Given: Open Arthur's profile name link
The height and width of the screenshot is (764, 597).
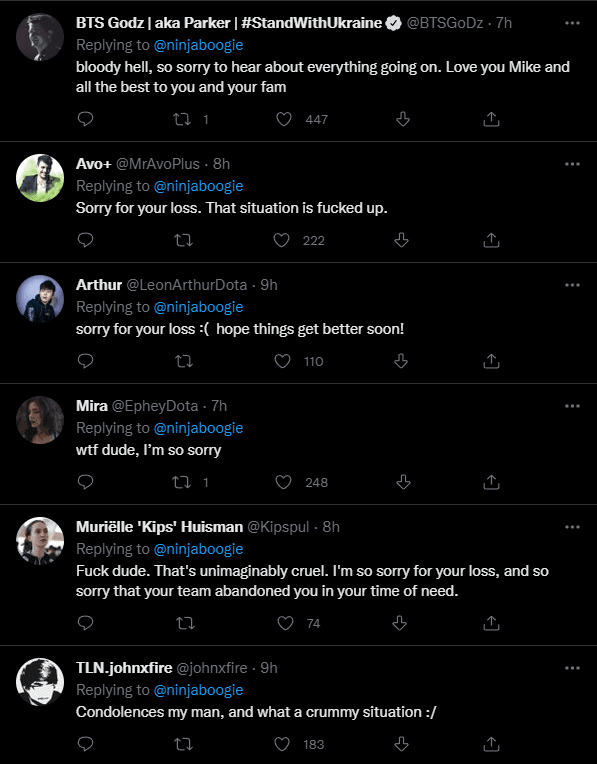Looking at the screenshot, I should click(x=99, y=285).
